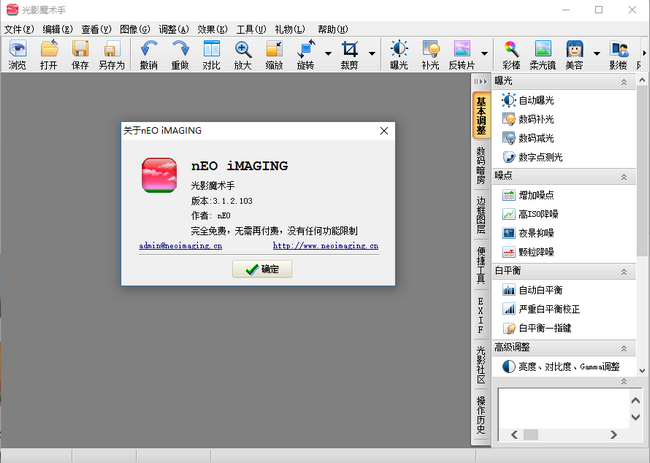
Task: Redo with the 重做 icon
Action: click(180, 55)
